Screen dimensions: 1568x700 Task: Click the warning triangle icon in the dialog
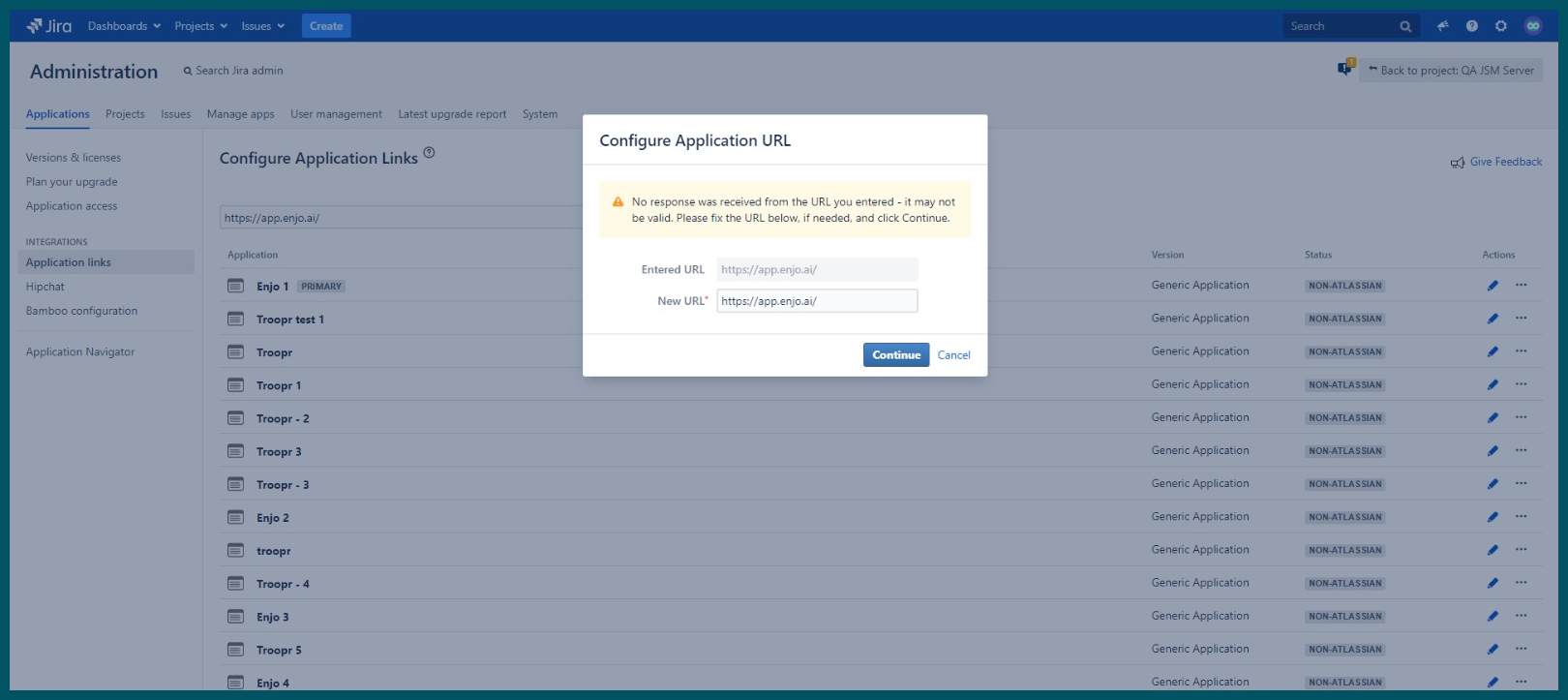pyautogui.click(x=618, y=201)
